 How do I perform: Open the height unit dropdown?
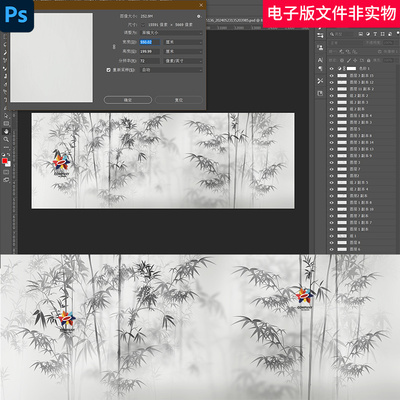click(x=184, y=51)
